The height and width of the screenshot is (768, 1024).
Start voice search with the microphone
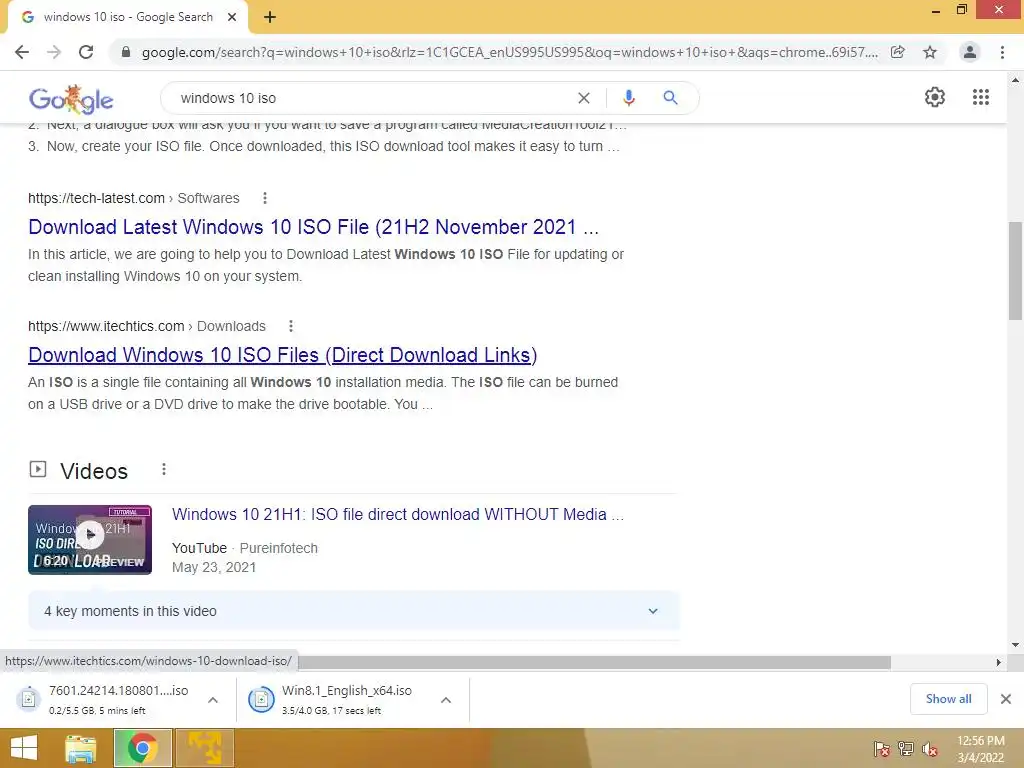tap(629, 98)
